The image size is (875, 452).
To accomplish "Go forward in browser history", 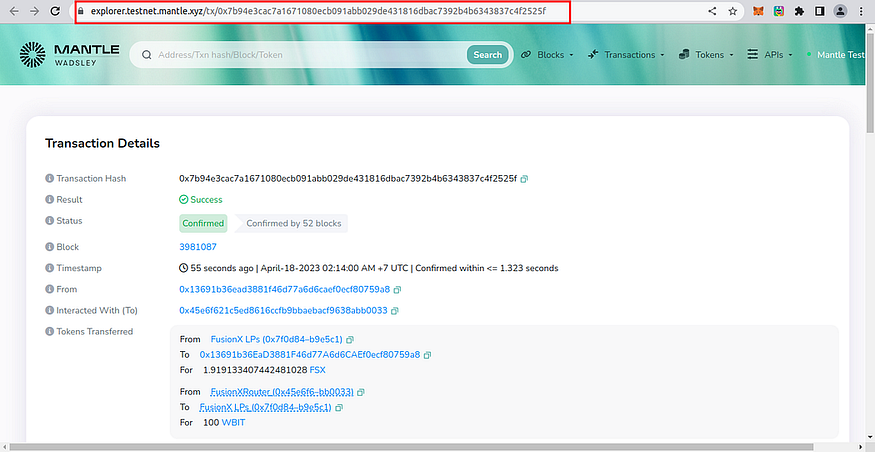I will point(35,11).
